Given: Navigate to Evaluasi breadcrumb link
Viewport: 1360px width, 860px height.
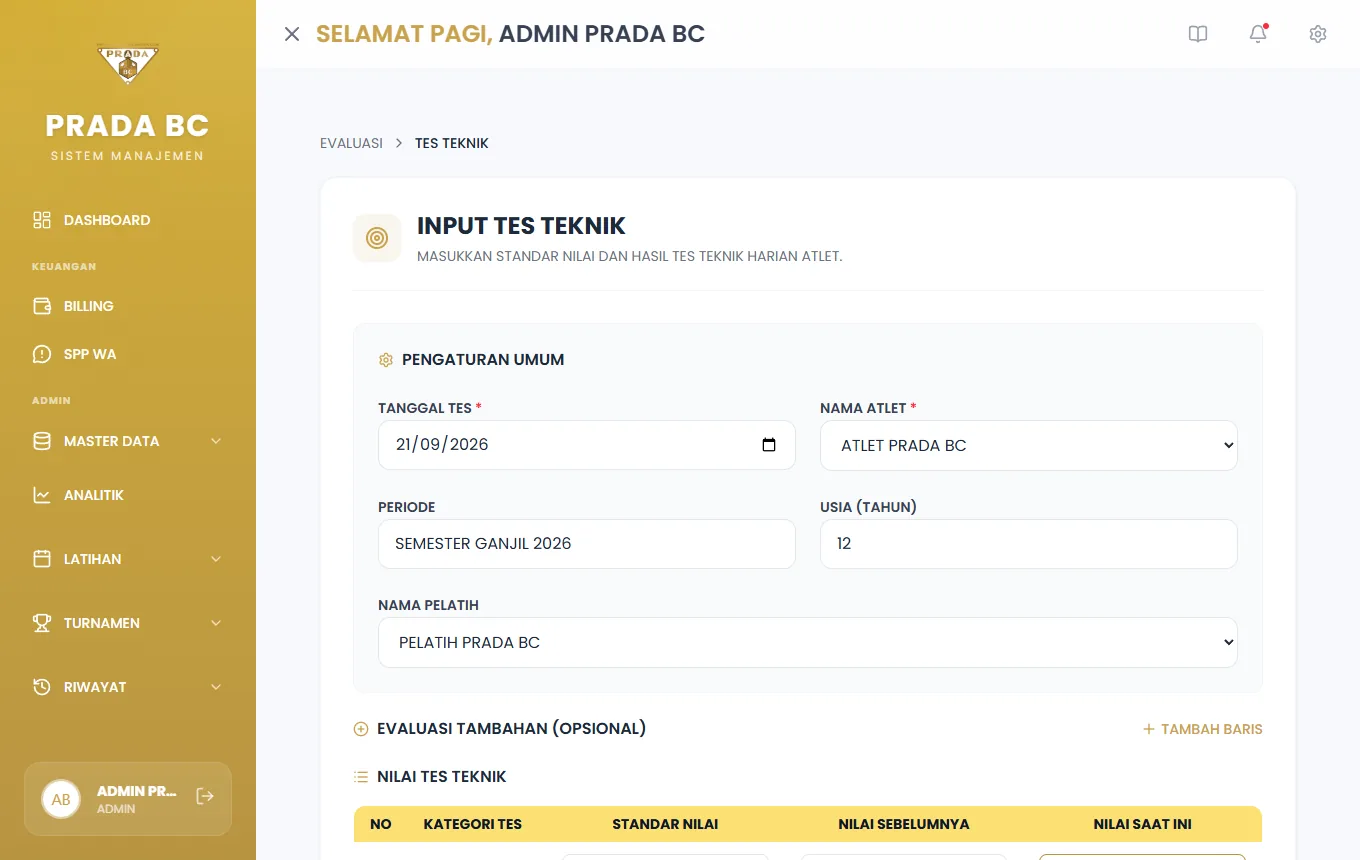Looking at the screenshot, I should click(x=351, y=143).
